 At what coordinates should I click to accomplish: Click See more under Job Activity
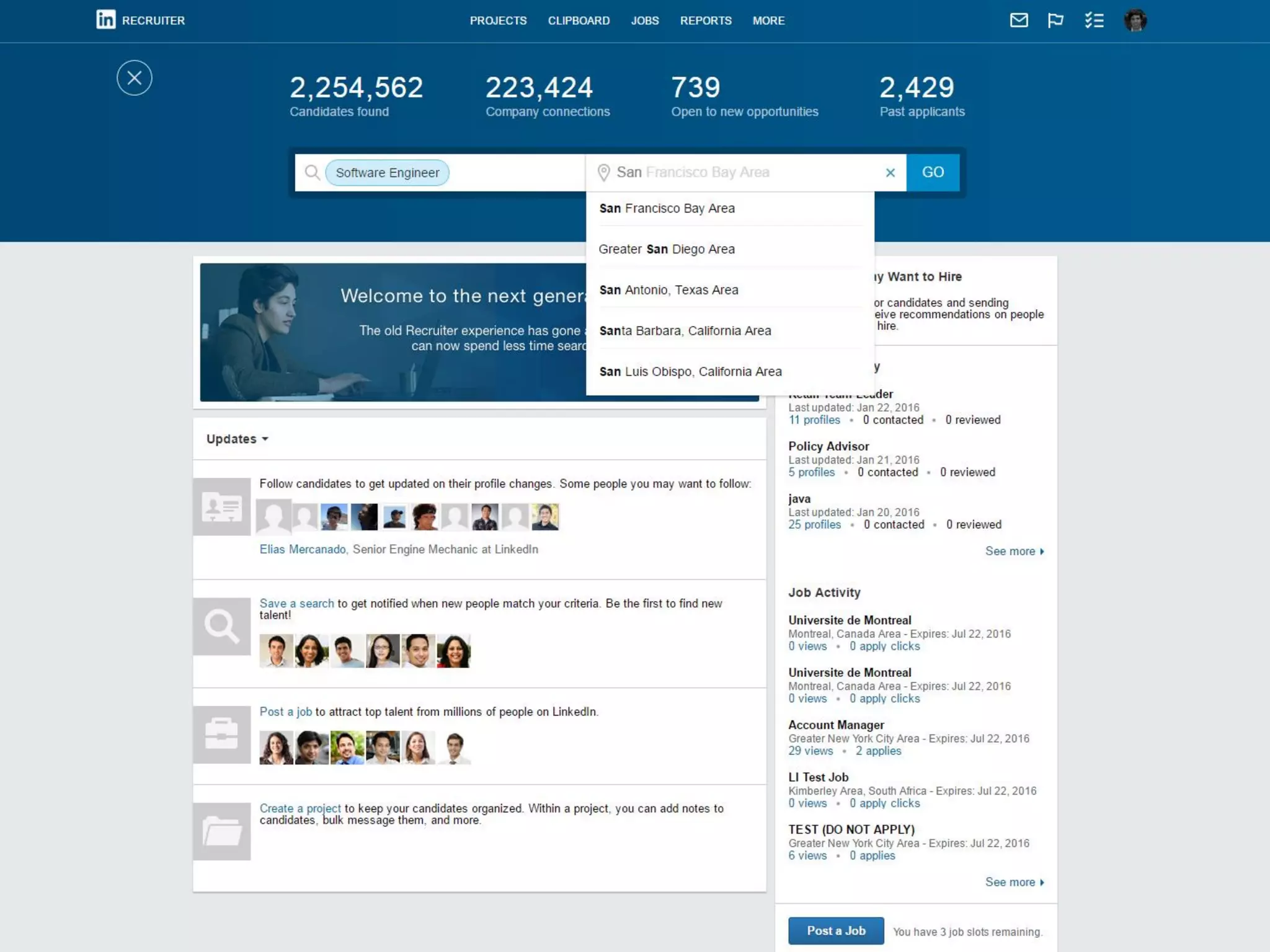coord(1015,882)
